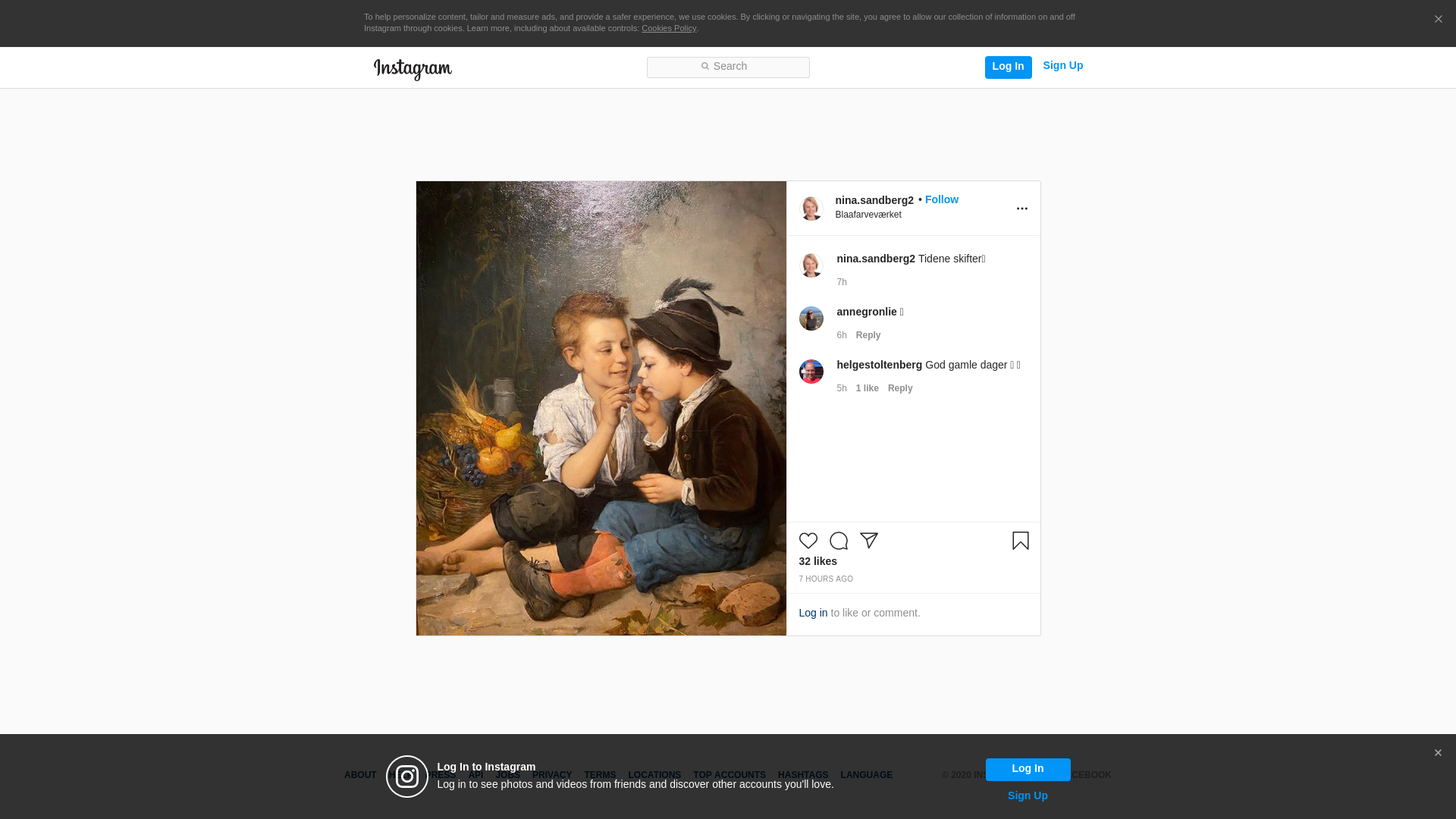
Task: Open annegronlie profile picture
Action: 811,318
